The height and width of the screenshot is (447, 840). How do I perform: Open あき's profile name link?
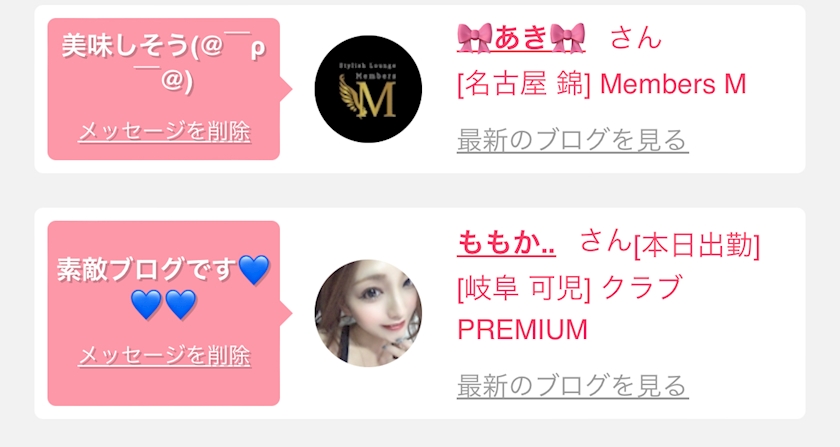(521, 38)
